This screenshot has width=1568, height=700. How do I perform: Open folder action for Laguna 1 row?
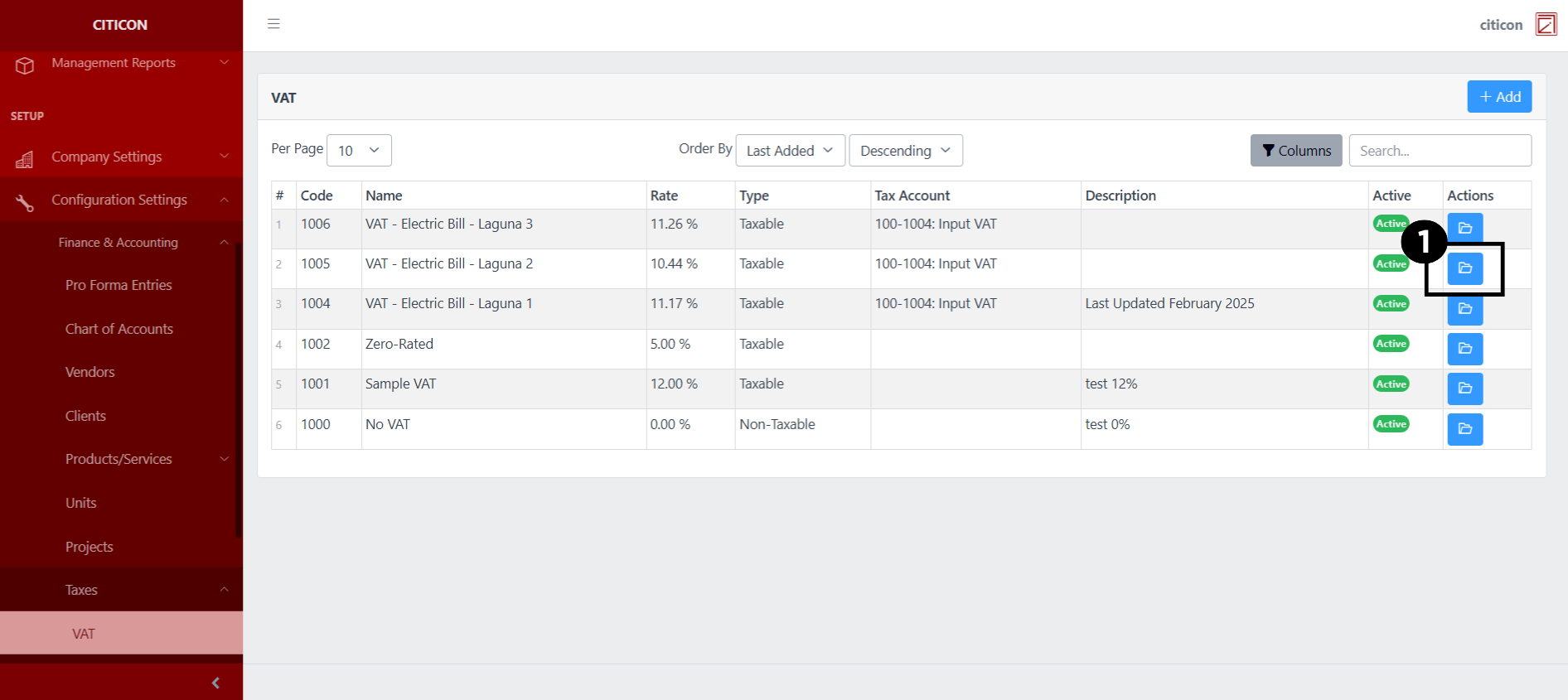click(1464, 309)
